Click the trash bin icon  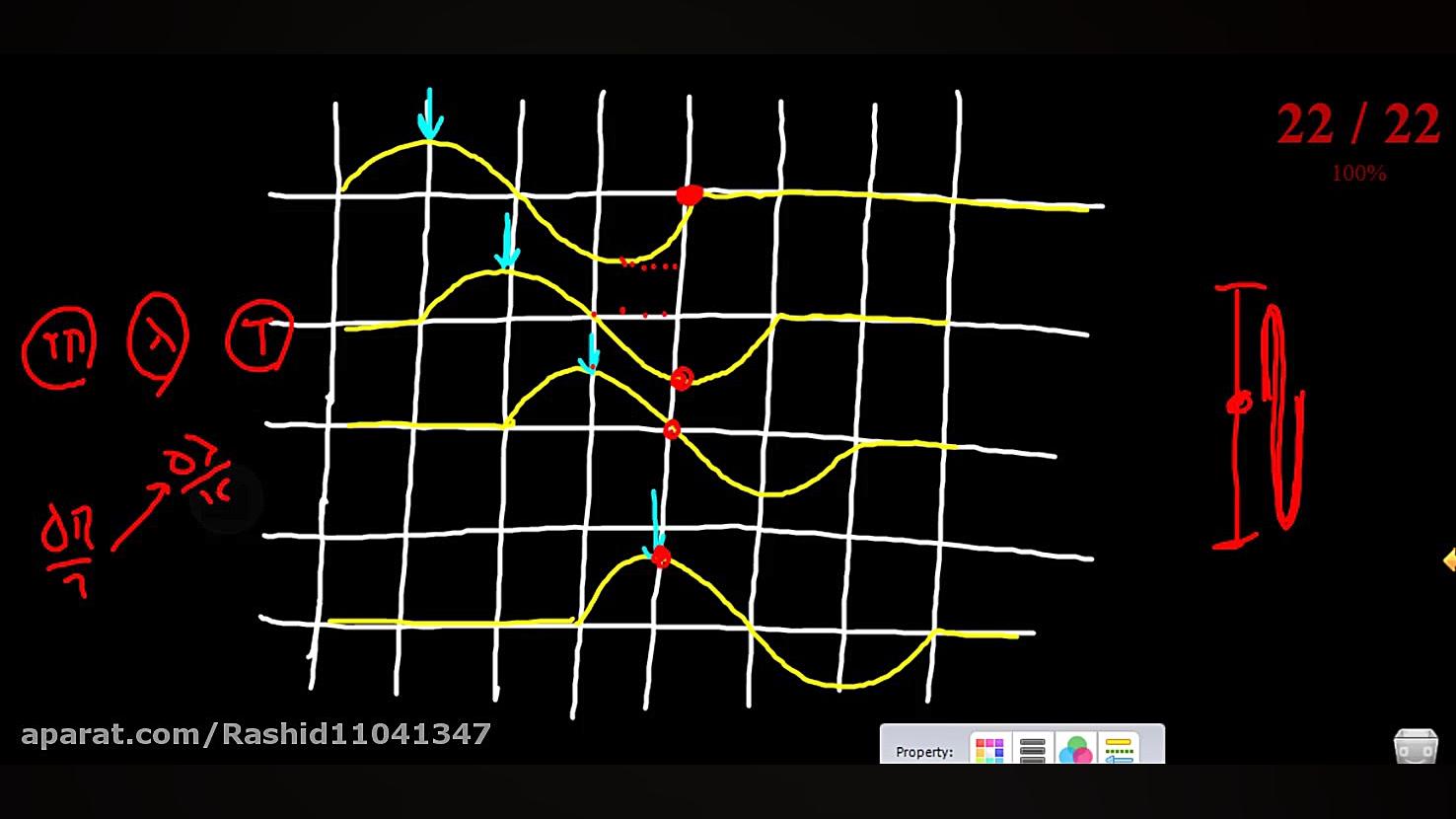click(1416, 746)
